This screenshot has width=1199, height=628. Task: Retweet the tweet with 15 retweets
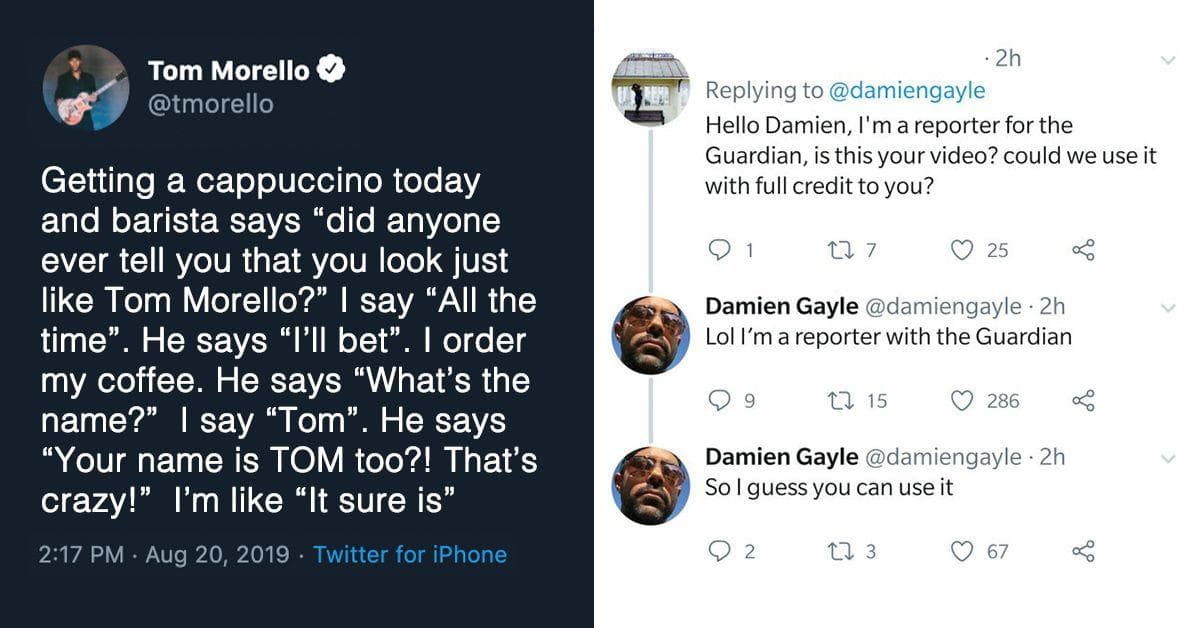point(841,401)
